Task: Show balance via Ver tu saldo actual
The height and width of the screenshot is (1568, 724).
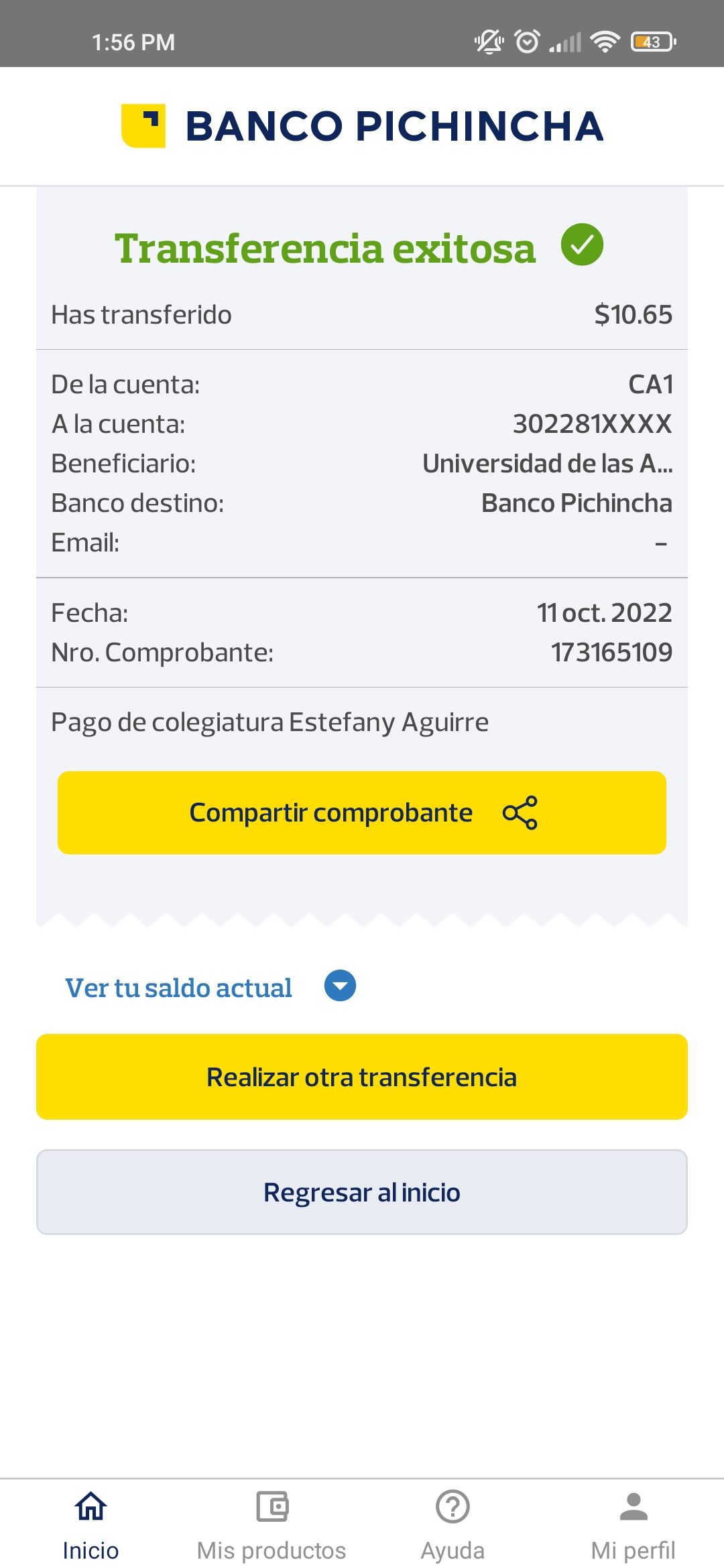Action: [178, 988]
